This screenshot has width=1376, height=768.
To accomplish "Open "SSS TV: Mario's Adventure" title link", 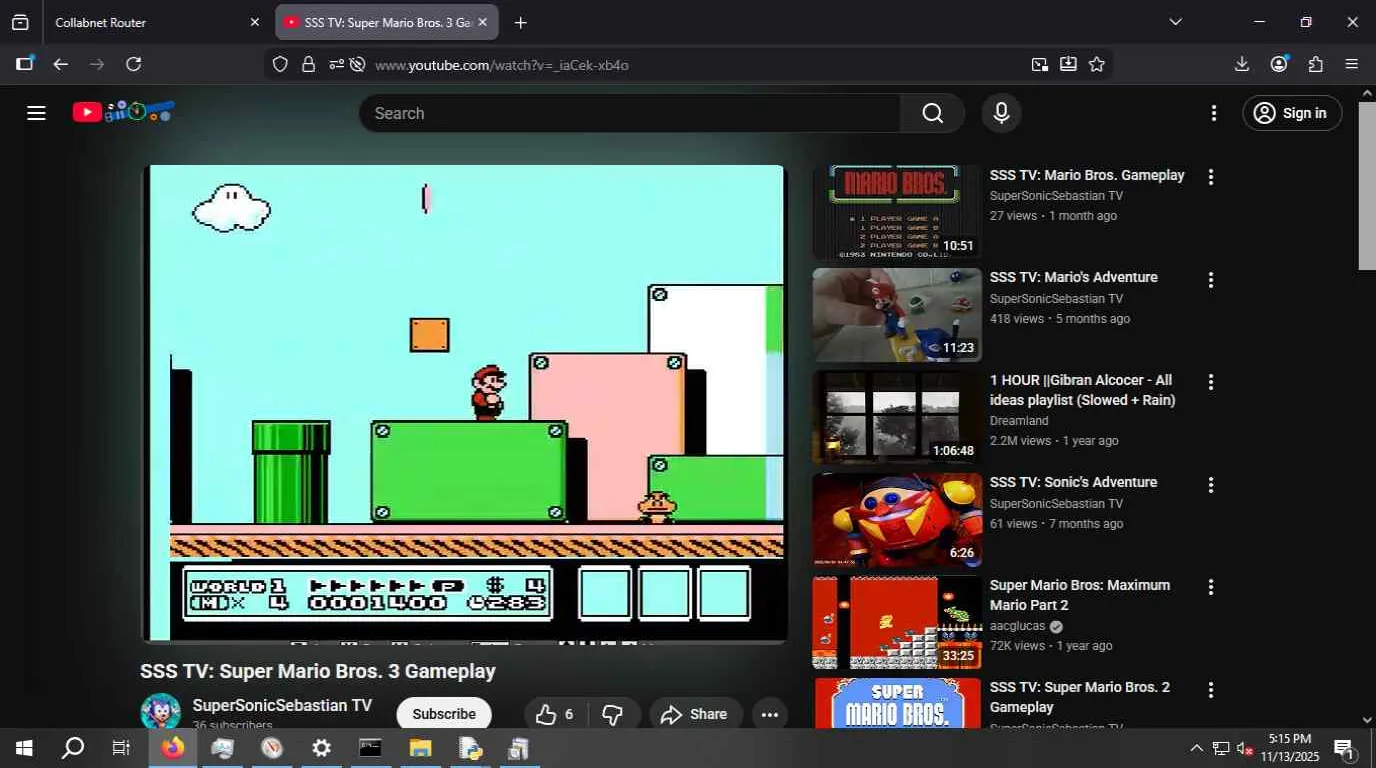I will (x=1074, y=277).
